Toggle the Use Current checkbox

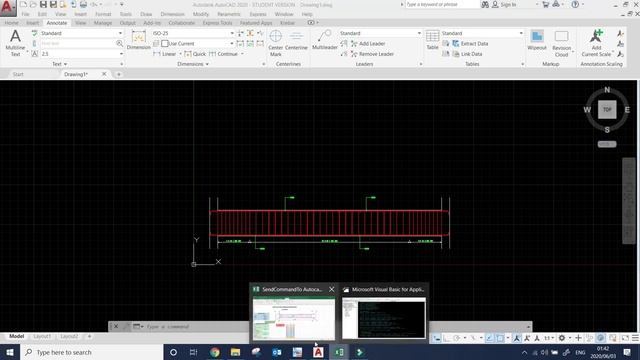click(164, 43)
